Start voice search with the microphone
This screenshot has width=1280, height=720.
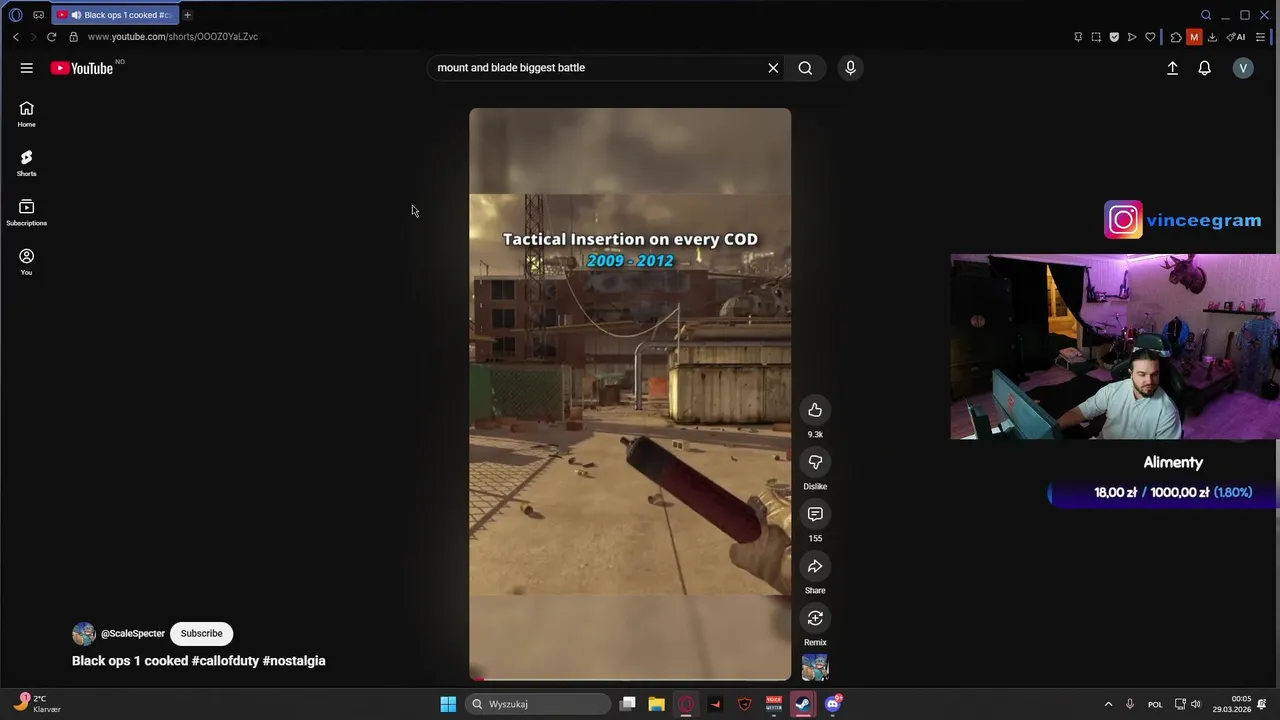[x=850, y=68]
